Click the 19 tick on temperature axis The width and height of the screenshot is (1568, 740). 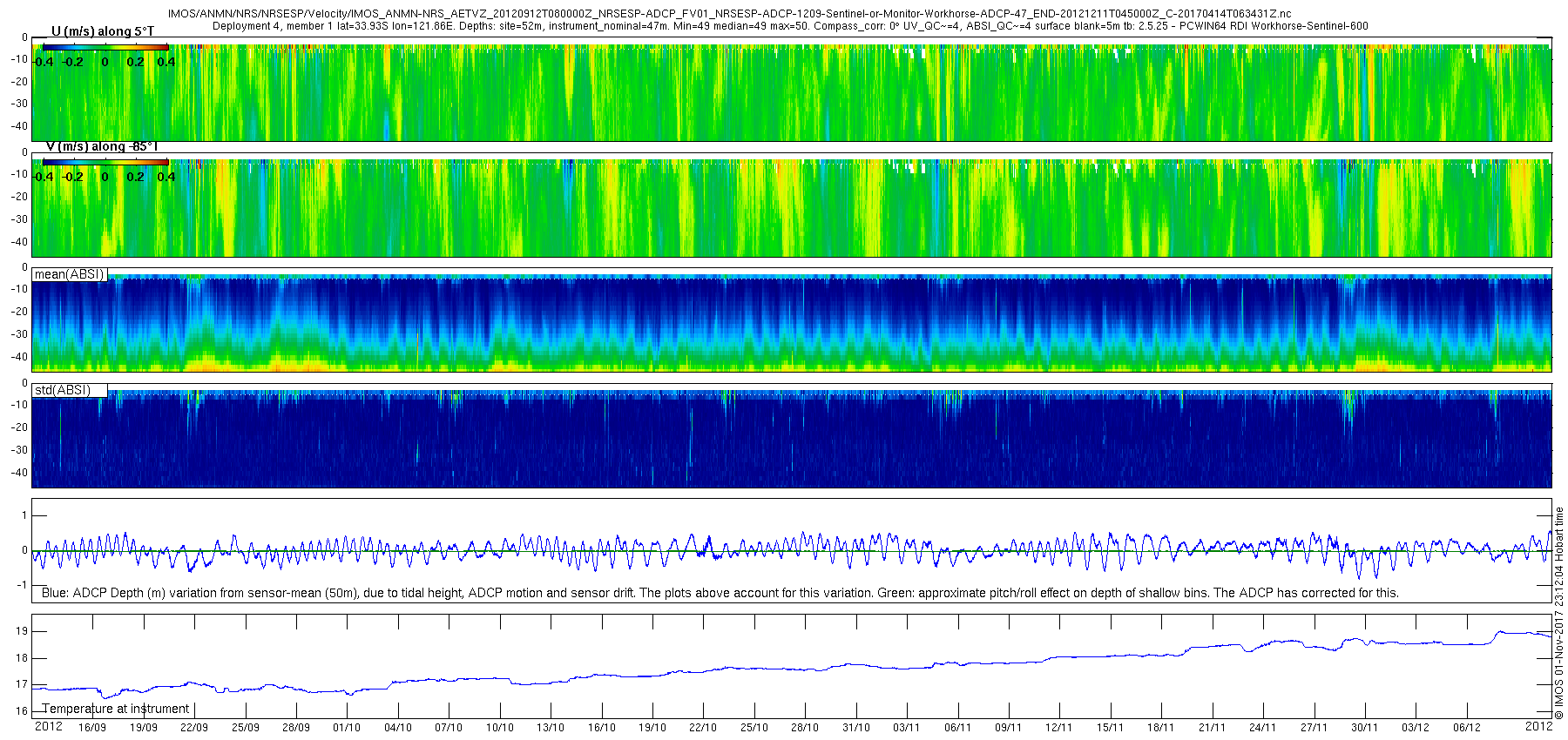point(22,631)
